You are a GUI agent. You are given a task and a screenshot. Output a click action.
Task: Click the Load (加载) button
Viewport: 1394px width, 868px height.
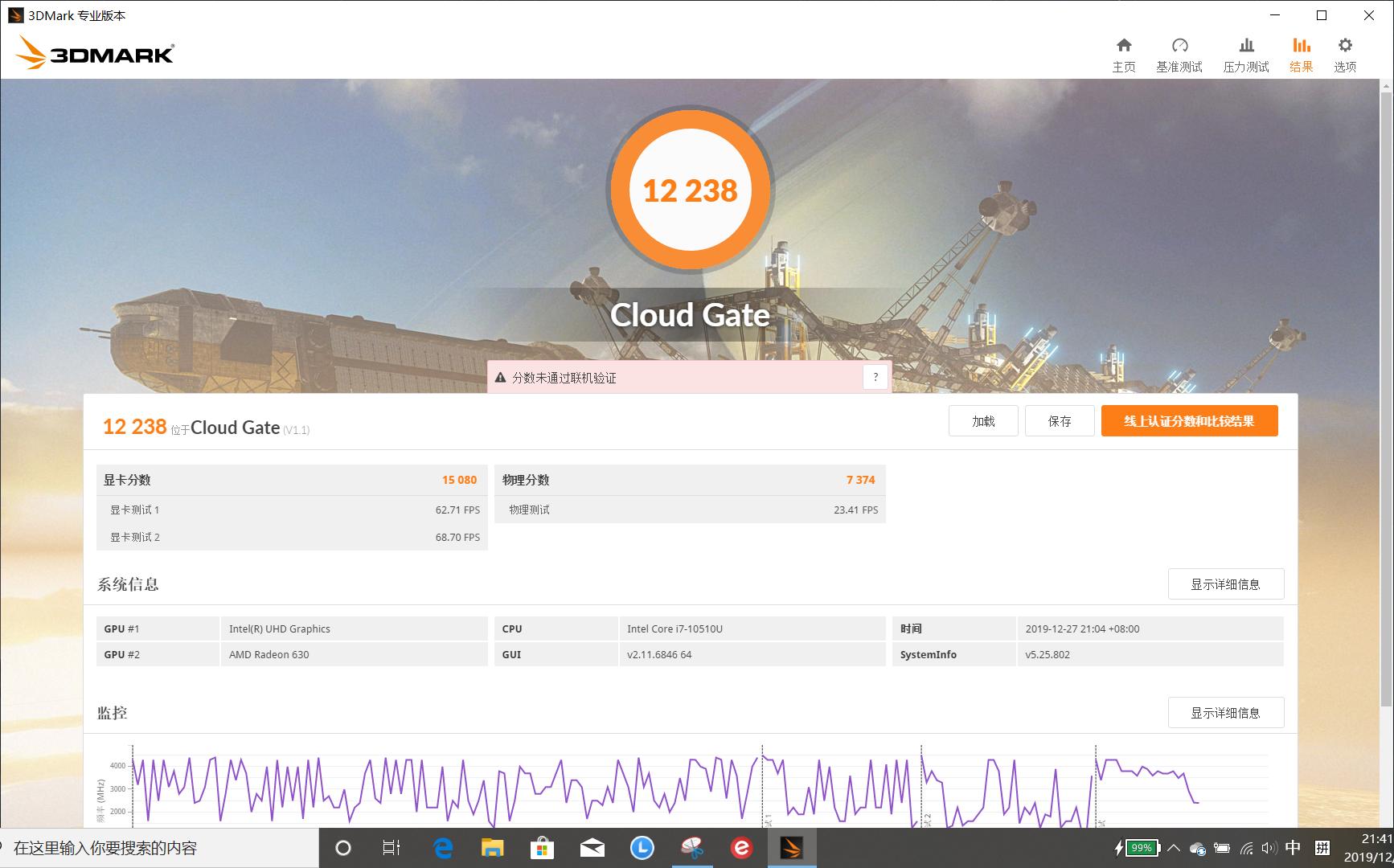coord(983,421)
